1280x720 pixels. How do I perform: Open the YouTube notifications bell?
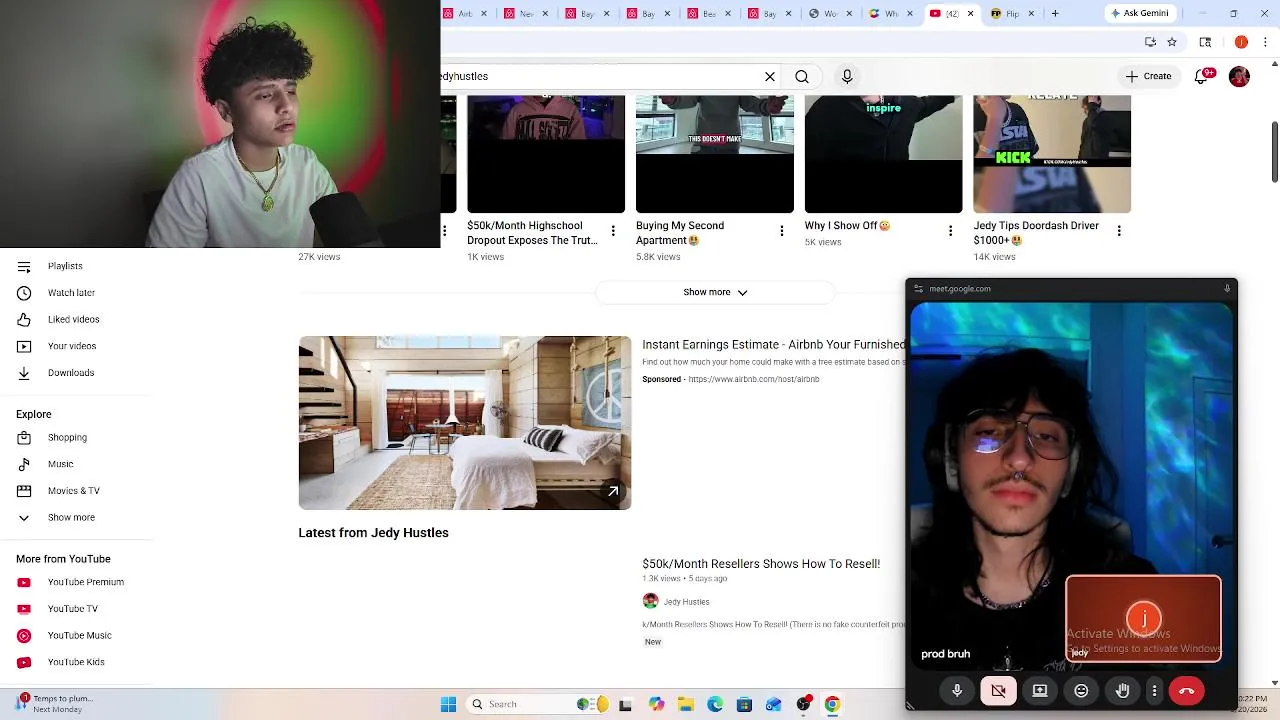click(x=1203, y=76)
